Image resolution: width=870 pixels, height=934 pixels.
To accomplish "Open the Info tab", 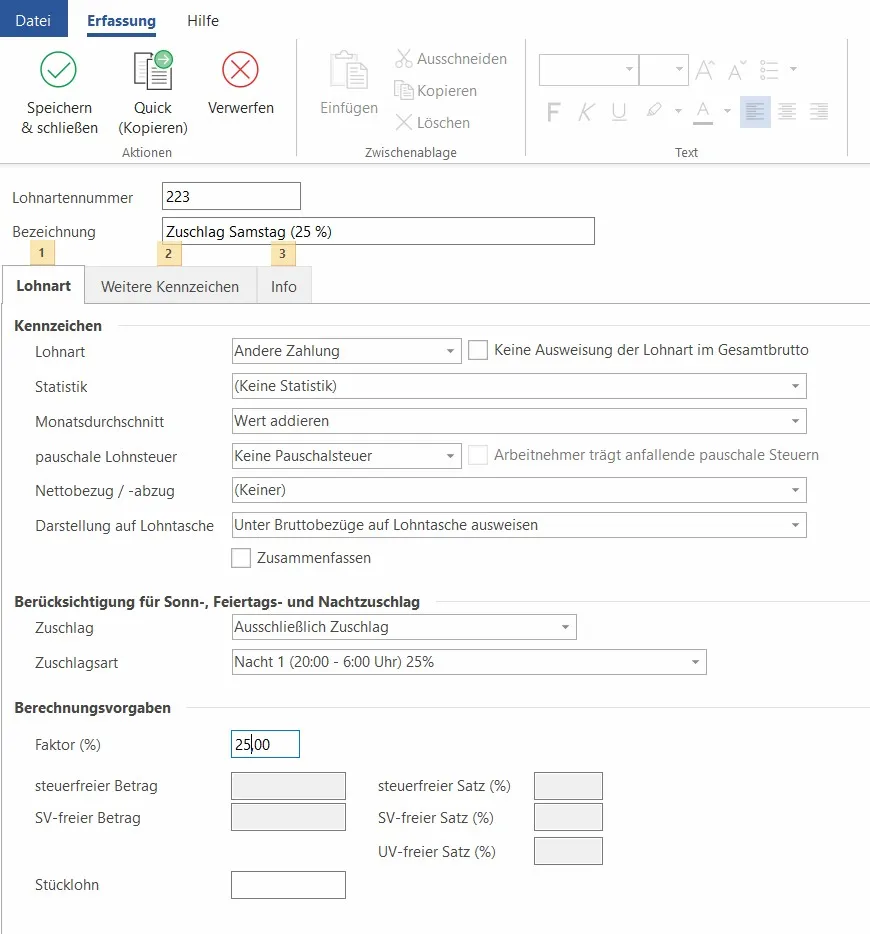I will point(284,287).
